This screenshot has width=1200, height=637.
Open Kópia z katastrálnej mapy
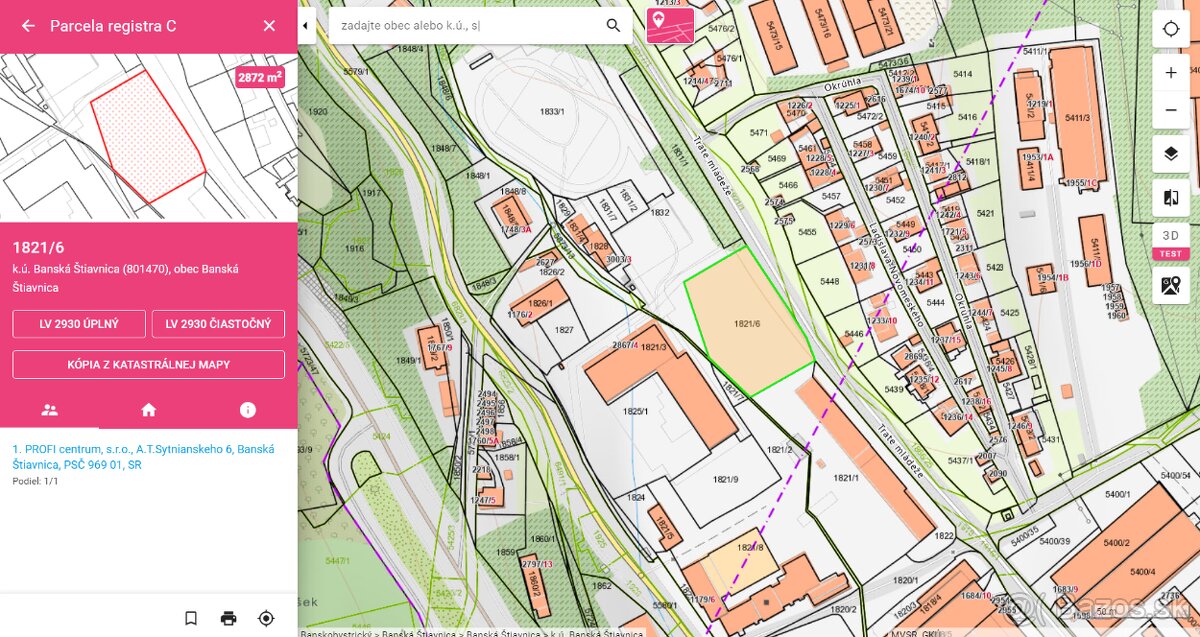[x=148, y=364]
